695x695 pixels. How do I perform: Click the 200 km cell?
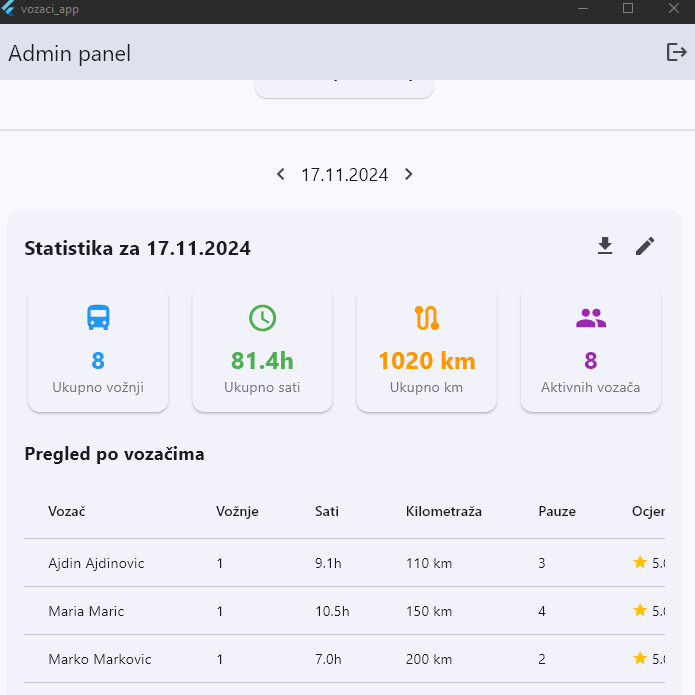click(429, 659)
